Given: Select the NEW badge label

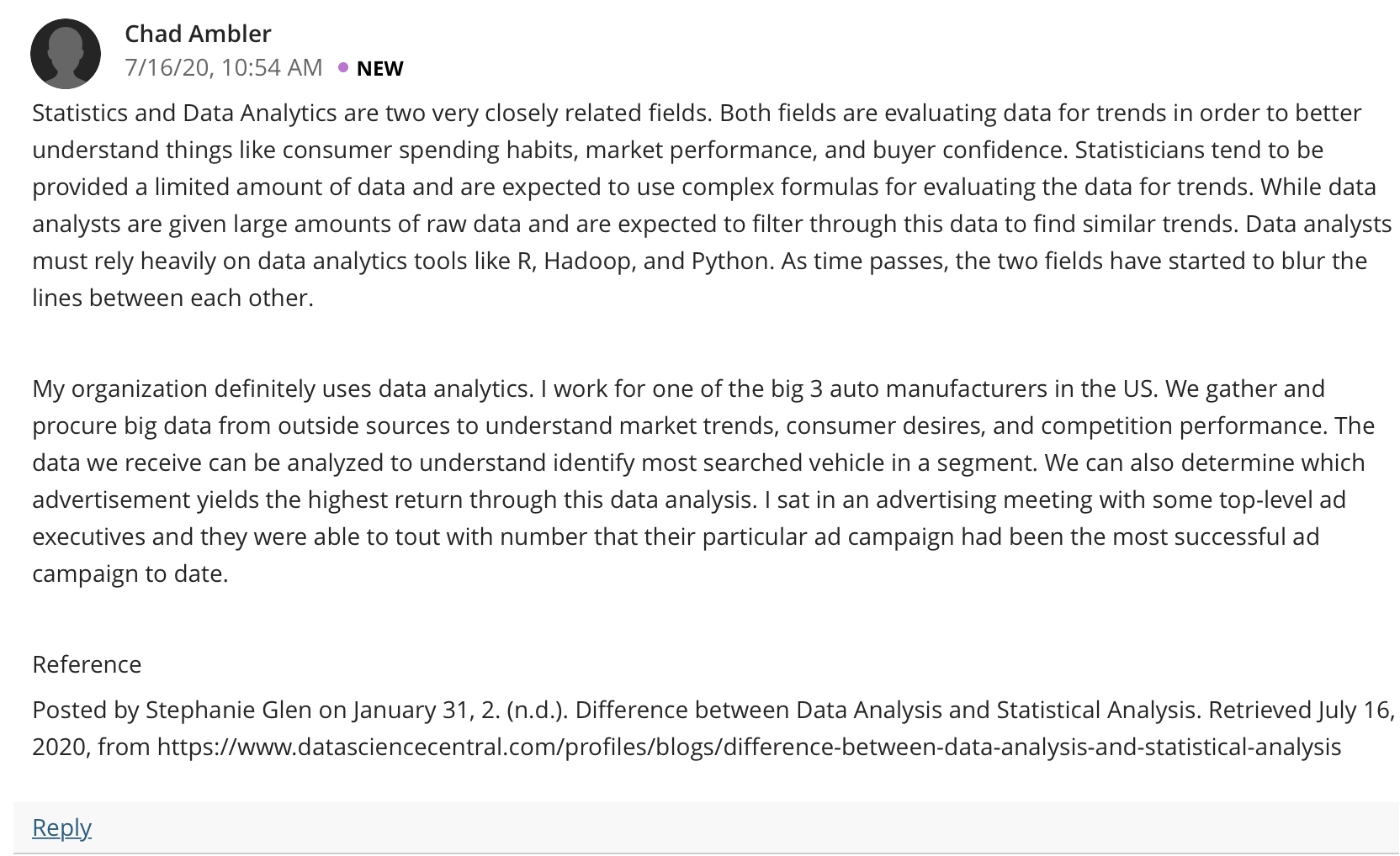Looking at the screenshot, I should click(380, 68).
